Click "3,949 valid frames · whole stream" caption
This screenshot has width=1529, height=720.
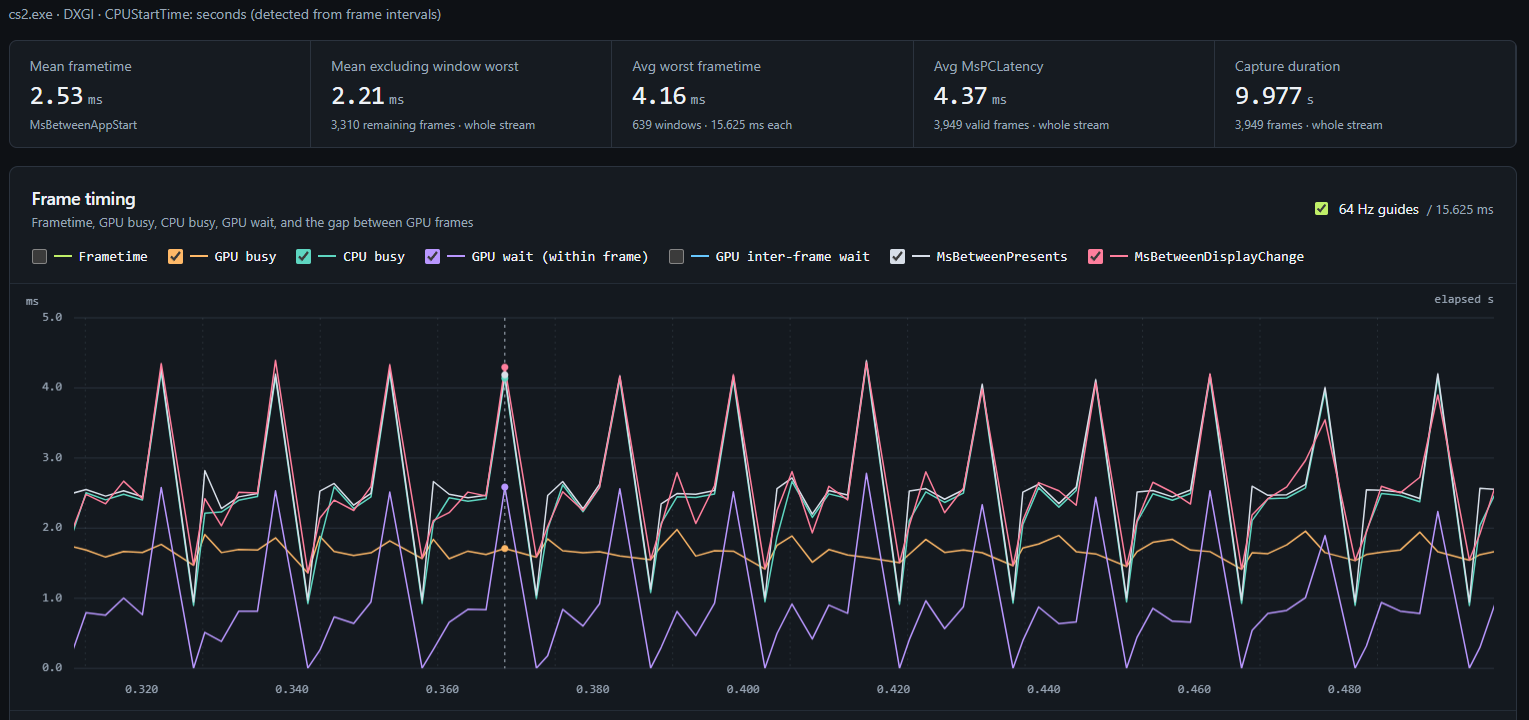[1021, 125]
